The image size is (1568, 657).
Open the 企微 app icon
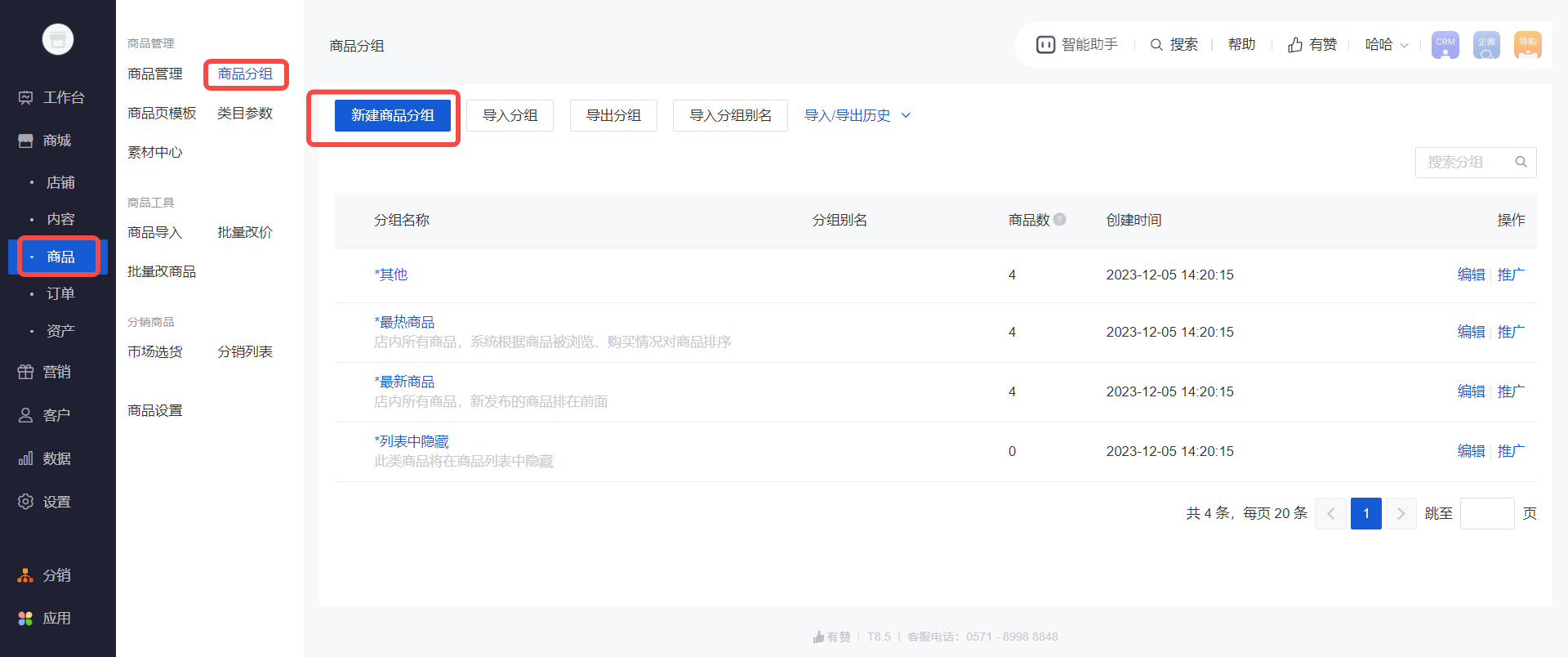point(1486,45)
